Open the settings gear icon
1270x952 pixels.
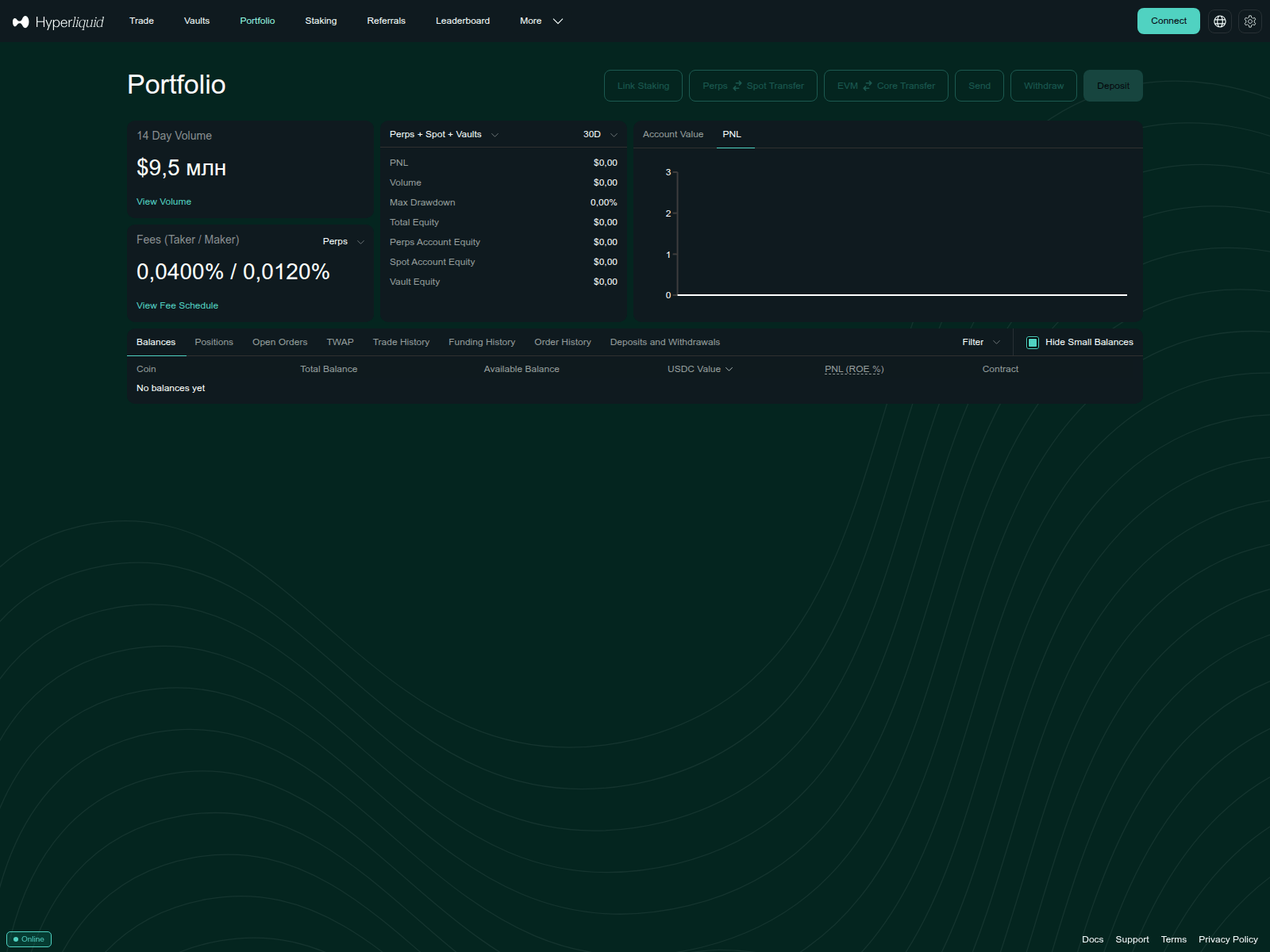tap(1250, 21)
